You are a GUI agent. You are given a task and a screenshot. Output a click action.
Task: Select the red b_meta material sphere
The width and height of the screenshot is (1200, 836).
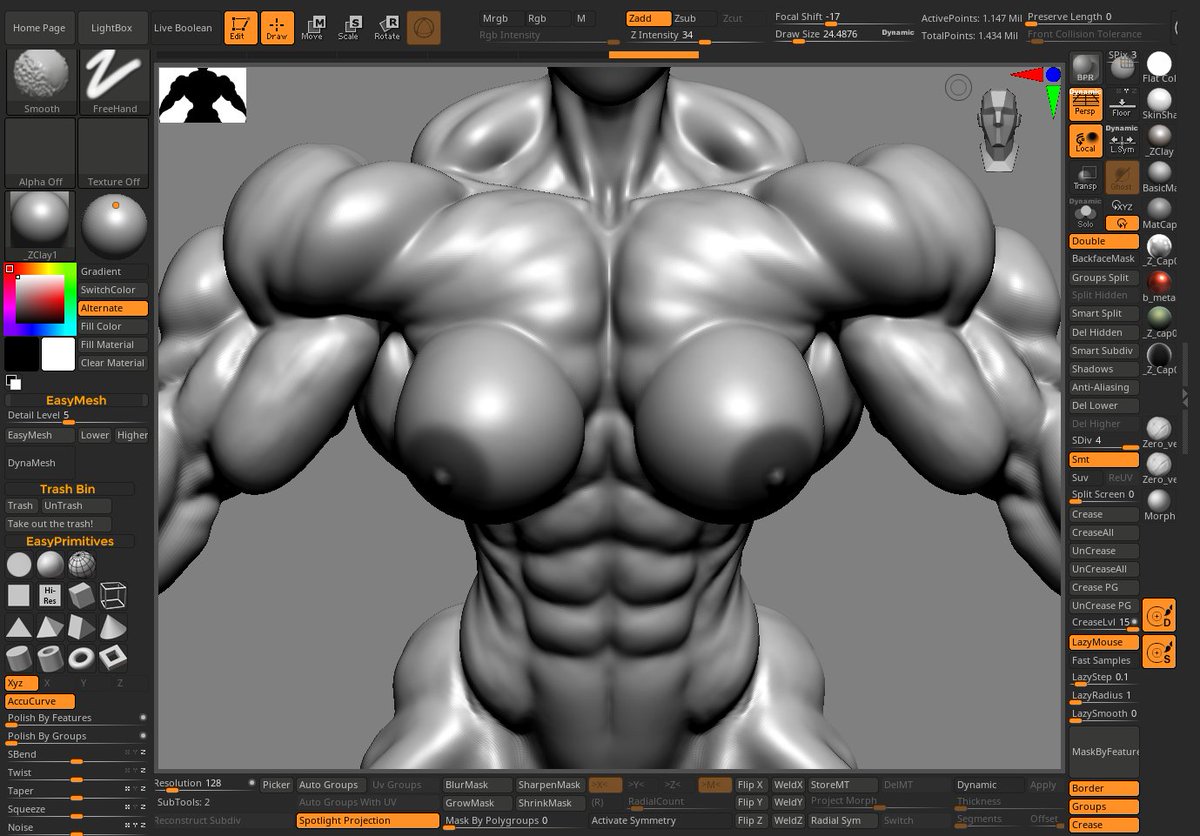1160,282
